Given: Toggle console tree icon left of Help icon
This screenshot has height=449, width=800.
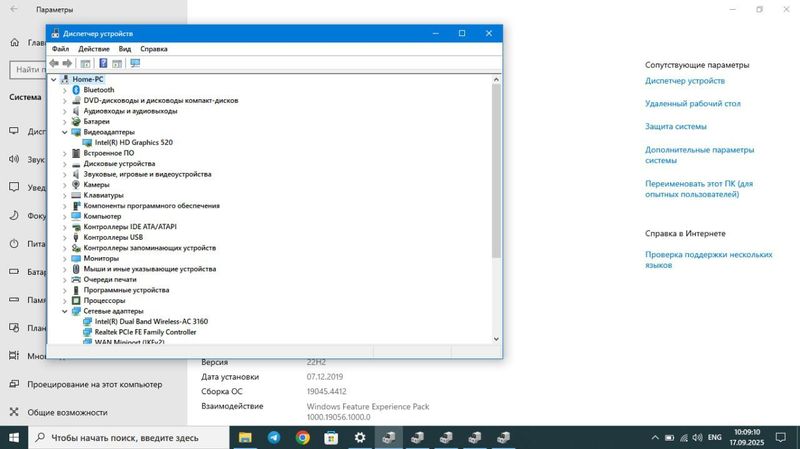Looking at the screenshot, I should tap(86, 63).
